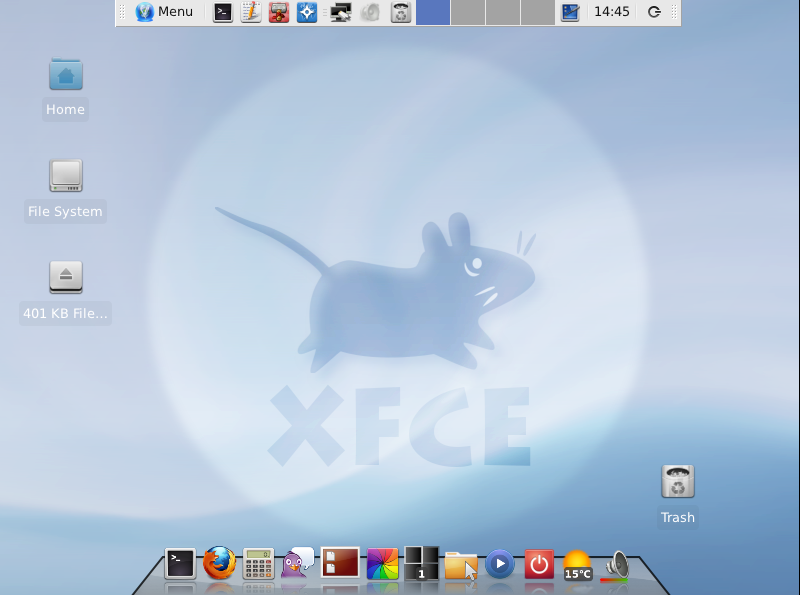Open the dark red desktop switcher icon in dock
800x595 pixels.
340,562
